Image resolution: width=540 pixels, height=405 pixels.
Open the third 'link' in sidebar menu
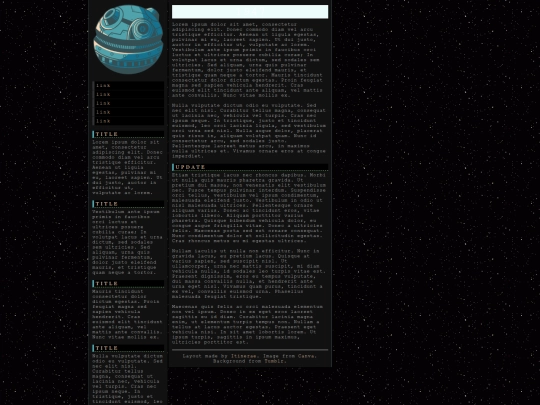(x=128, y=103)
